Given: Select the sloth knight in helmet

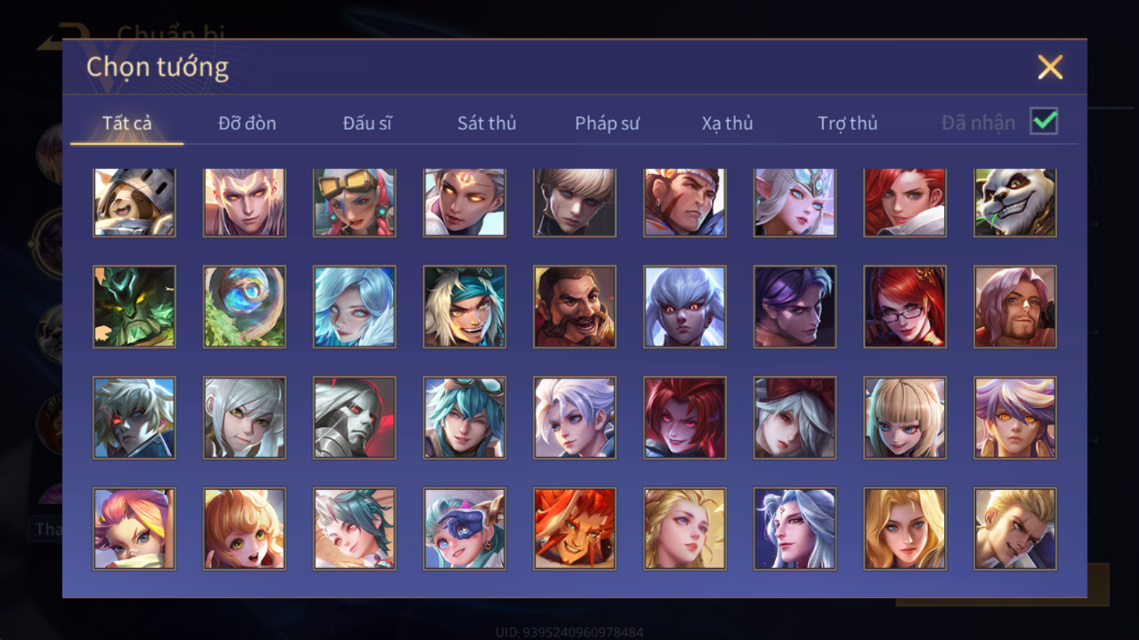Looking at the screenshot, I should point(134,203).
